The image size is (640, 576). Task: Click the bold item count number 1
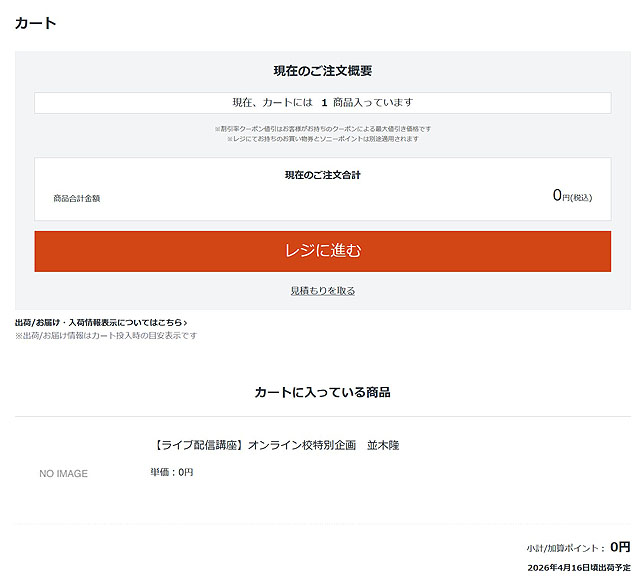(324, 103)
